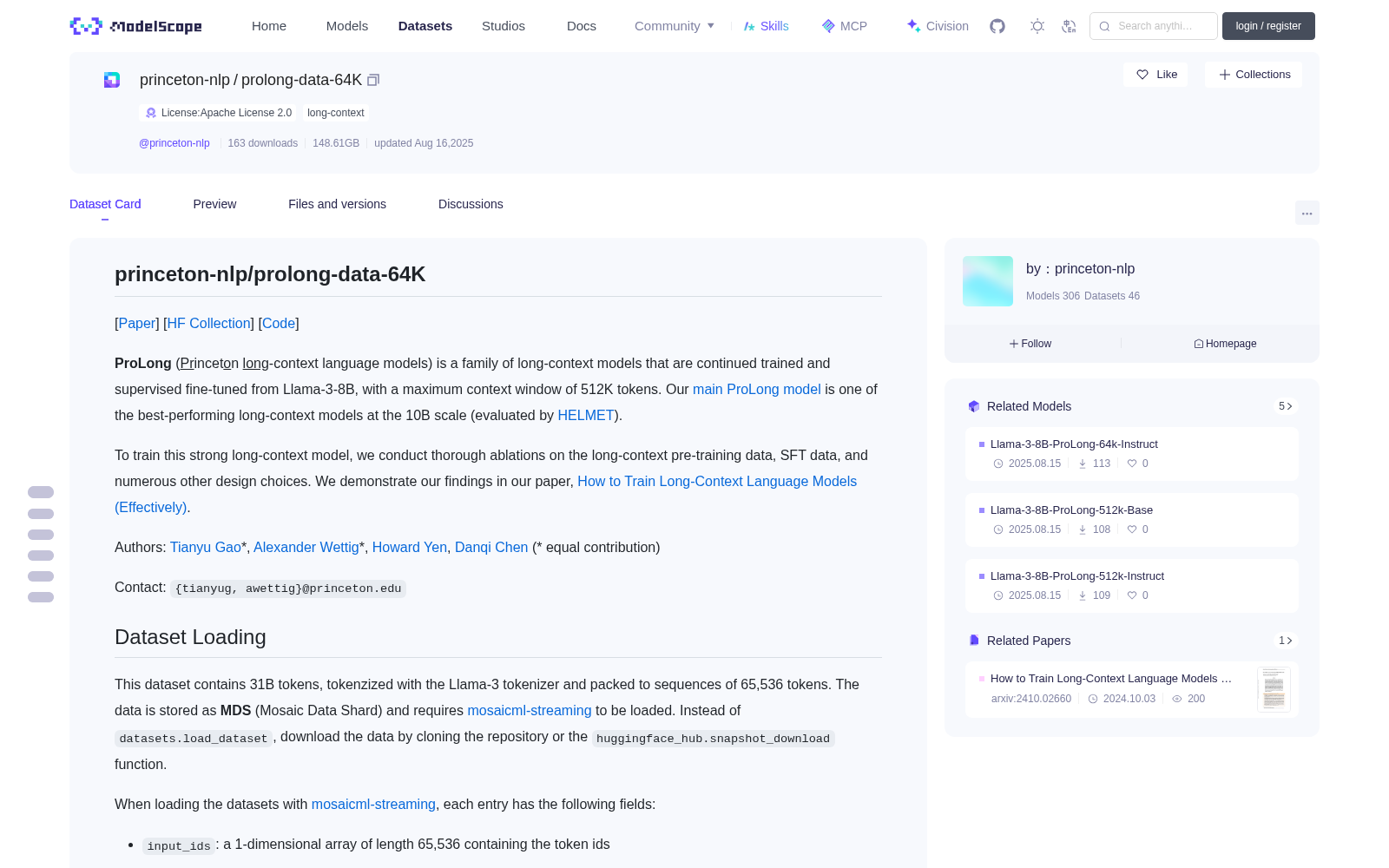Open author Tianyu Gao's link
1389x868 pixels.
pyautogui.click(x=206, y=547)
